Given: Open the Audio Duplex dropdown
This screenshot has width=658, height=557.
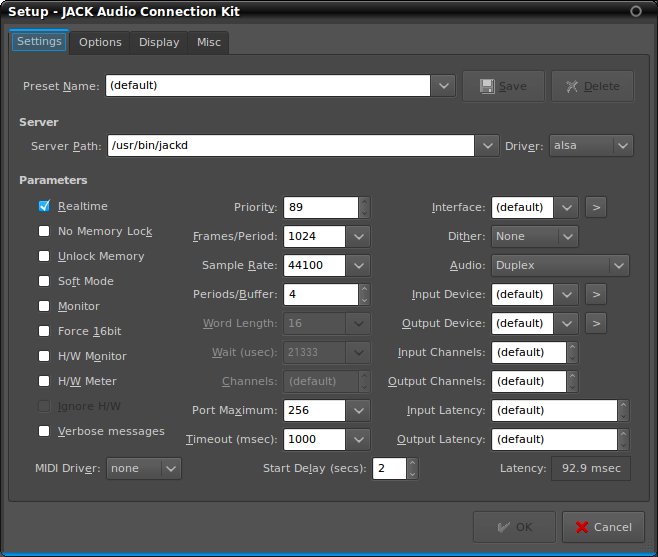Looking at the screenshot, I should [560, 265].
